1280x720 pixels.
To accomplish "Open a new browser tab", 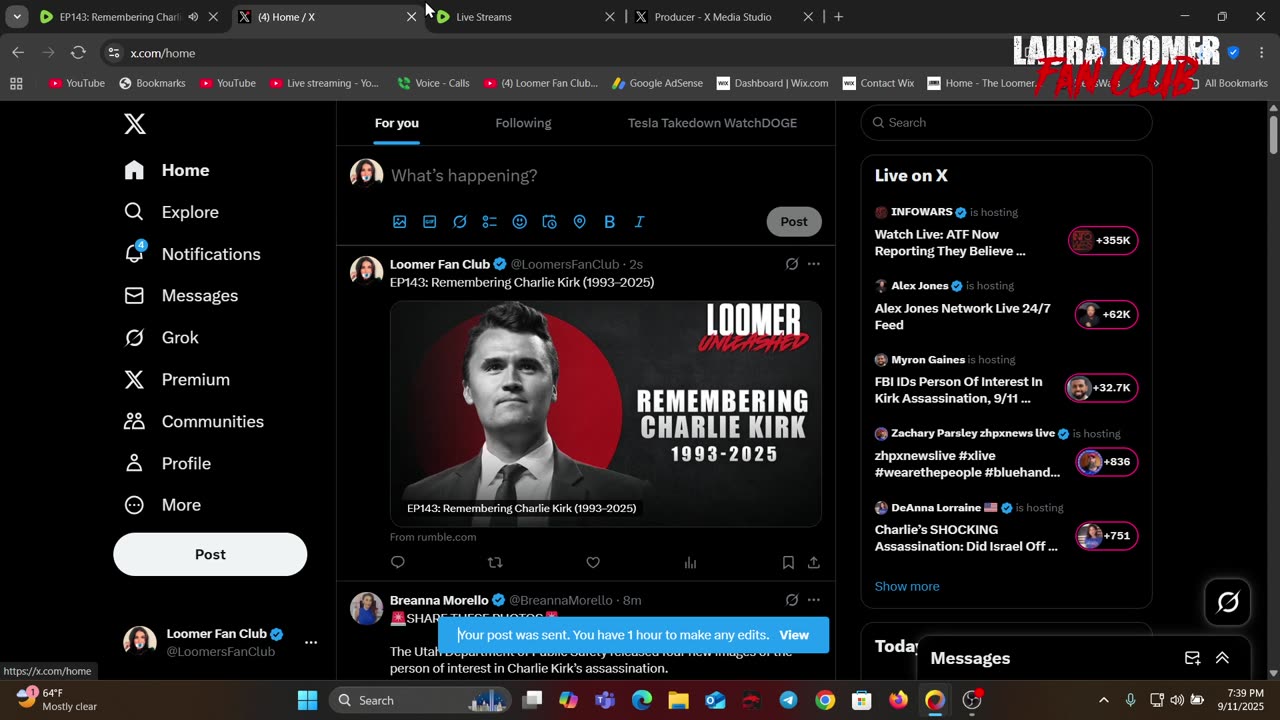I will pos(838,17).
